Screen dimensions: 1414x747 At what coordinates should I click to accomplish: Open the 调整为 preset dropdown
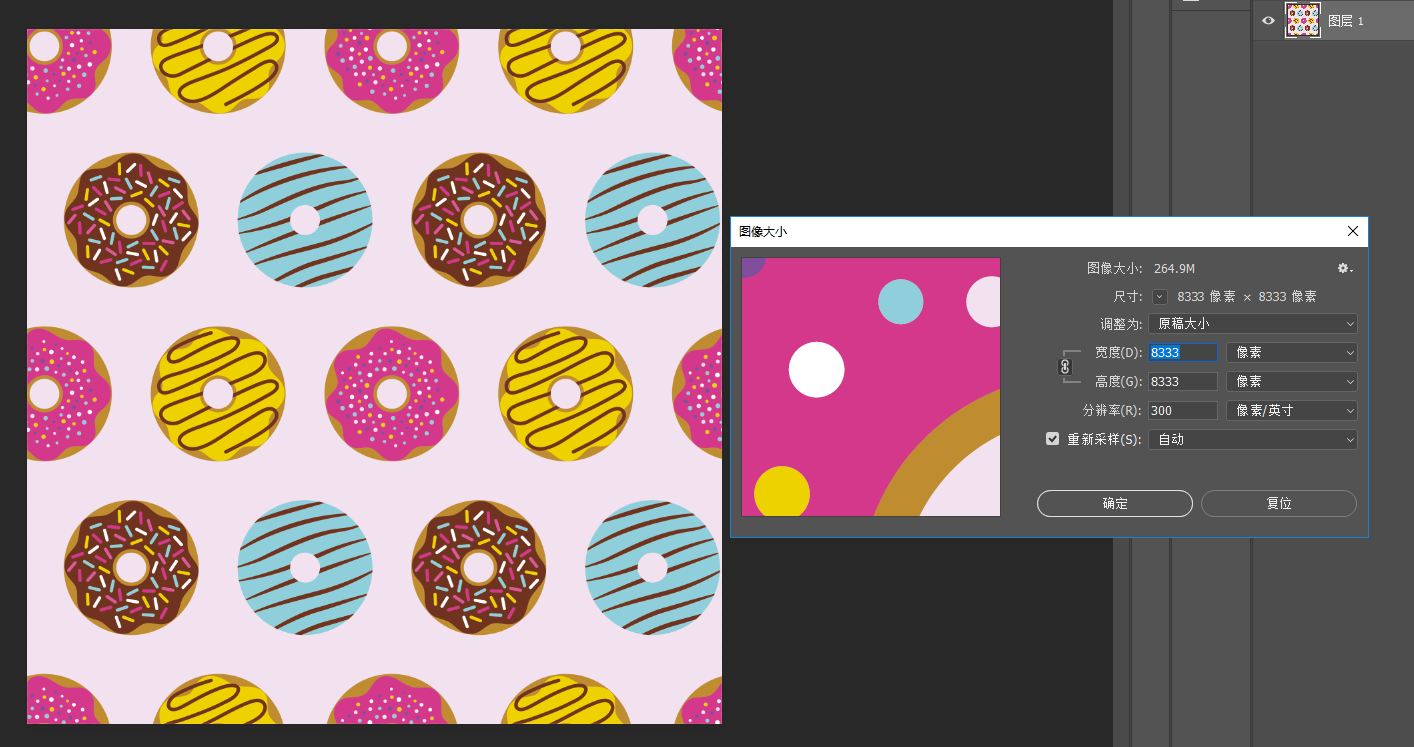[x=1252, y=324]
